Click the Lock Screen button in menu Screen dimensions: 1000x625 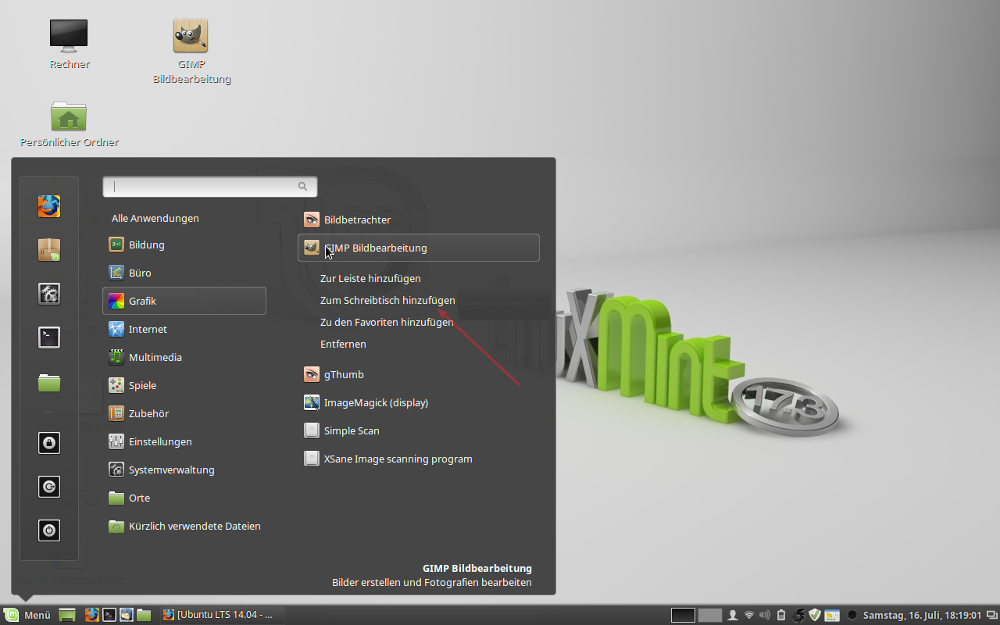tap(49, 443)
